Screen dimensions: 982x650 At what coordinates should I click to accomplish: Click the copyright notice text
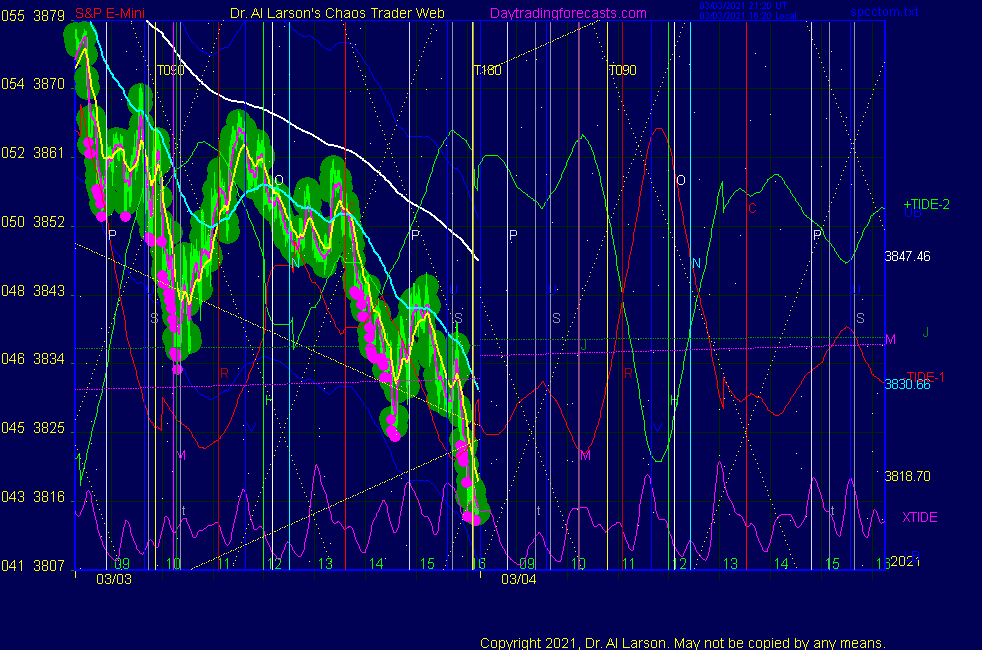click(x=683, y=643)
